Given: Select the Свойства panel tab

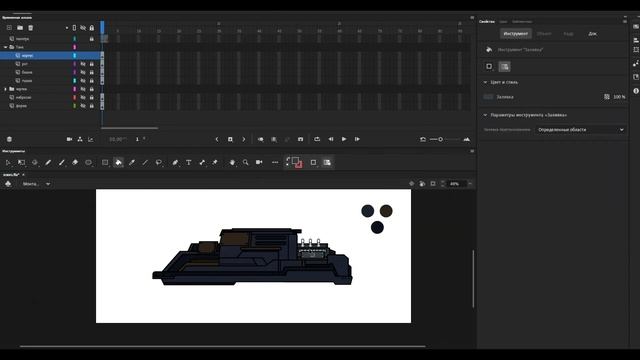Looking at the screenshot, I should click(x=487, y=22).
